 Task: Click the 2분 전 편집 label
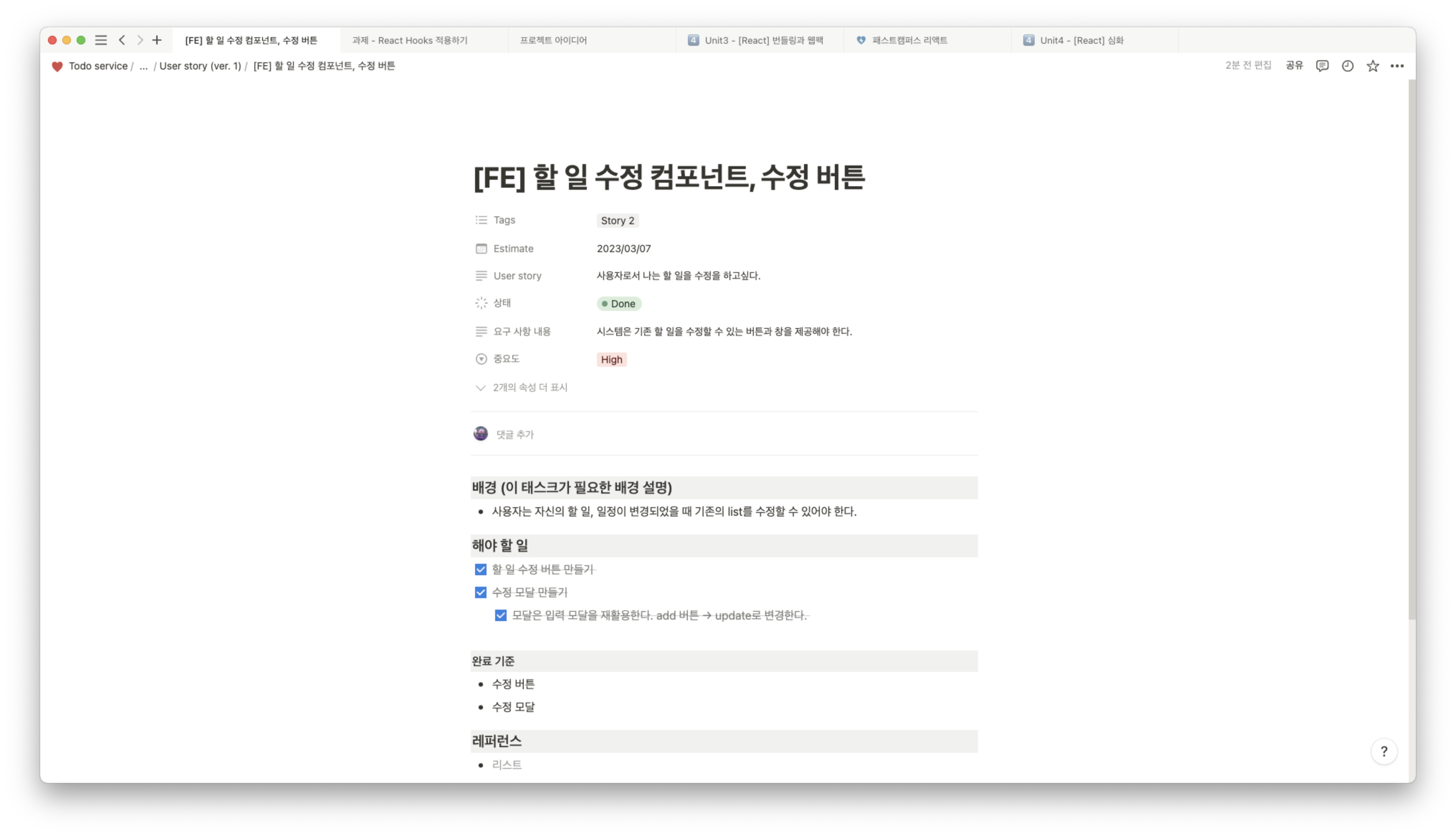point(1248,66)
